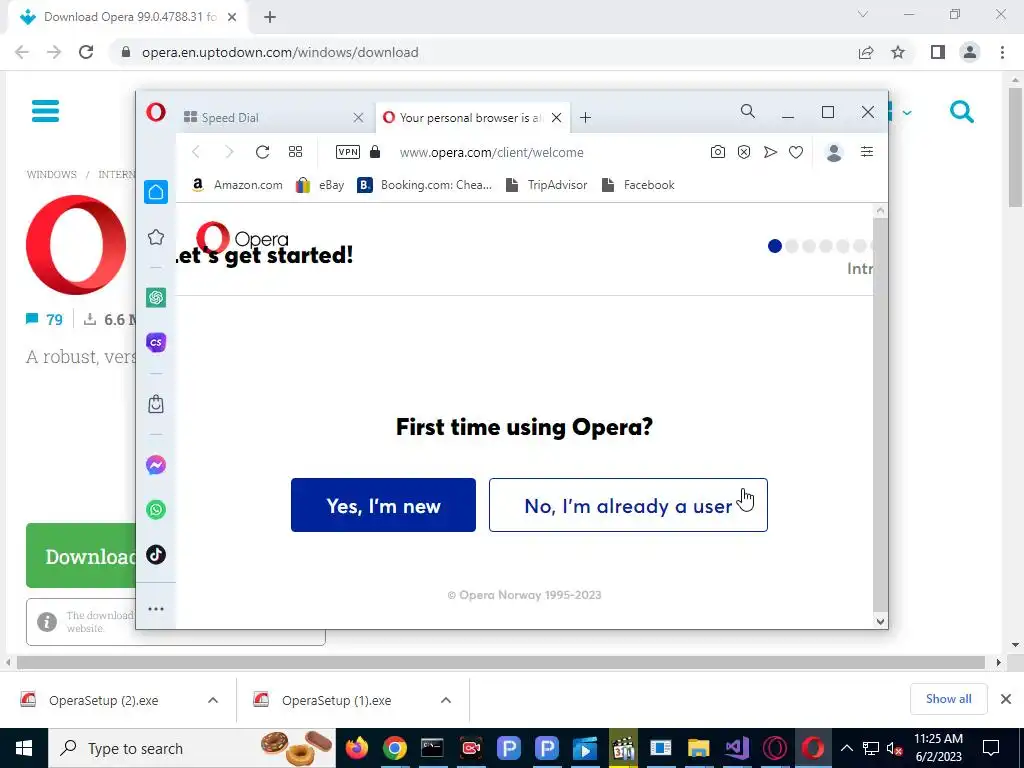1024x768 pixels.
Task: Close the 'Your personal browser' tab
Action: coord(556,118)
